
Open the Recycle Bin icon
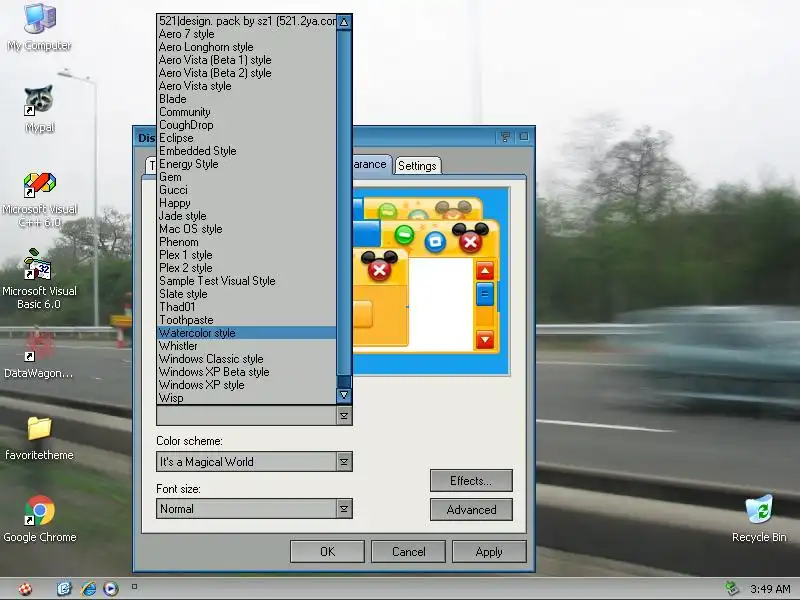coord(759,518)
